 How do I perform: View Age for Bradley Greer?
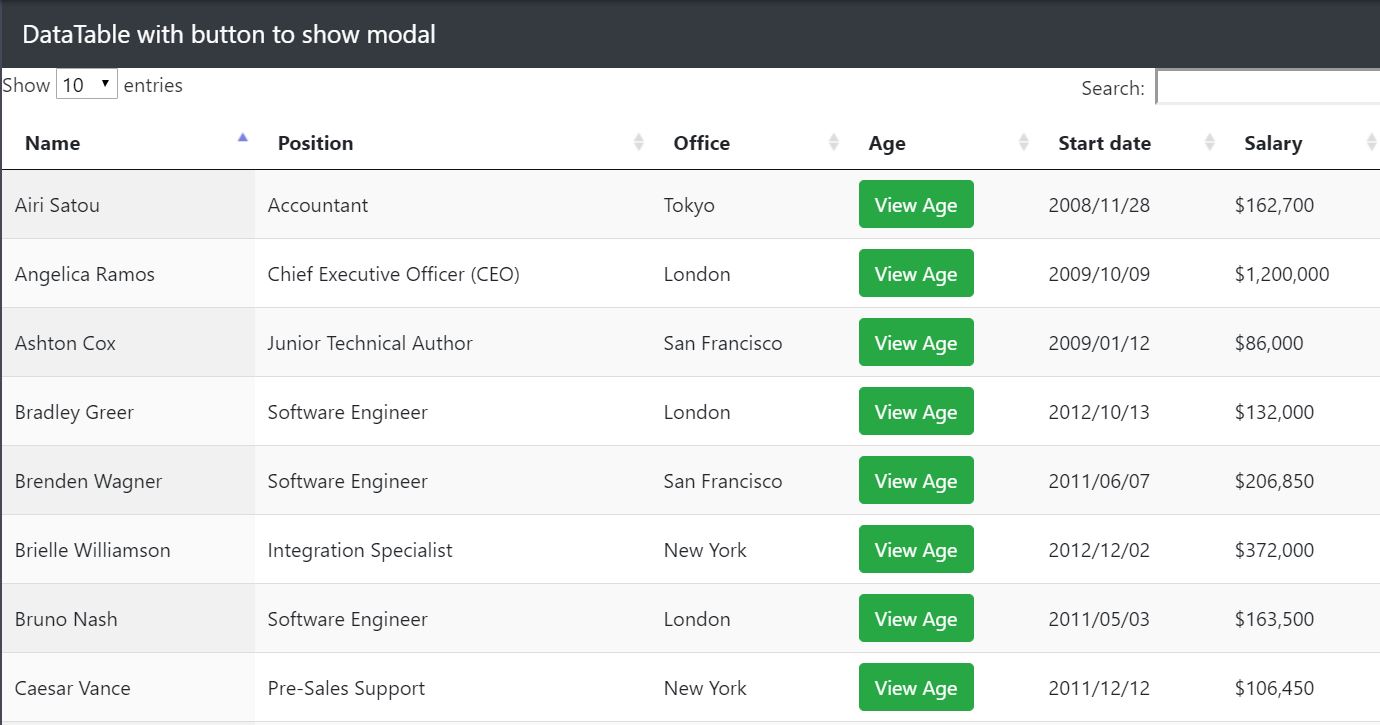pos(916,411)
